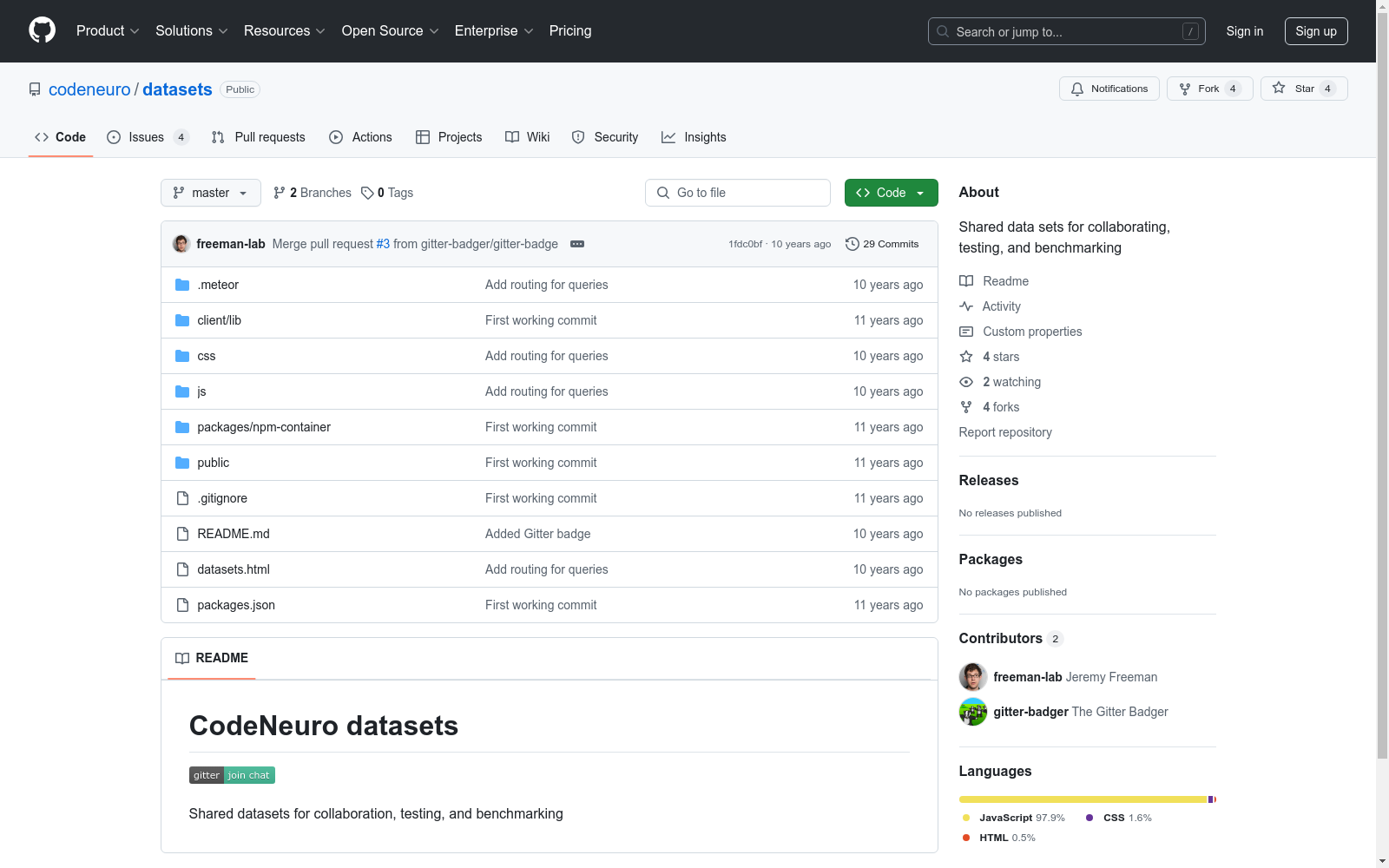Click the packages/npm-container folder icon
Image resolution: width=1389 pixels, height=868 pixels.
(182, 427)
